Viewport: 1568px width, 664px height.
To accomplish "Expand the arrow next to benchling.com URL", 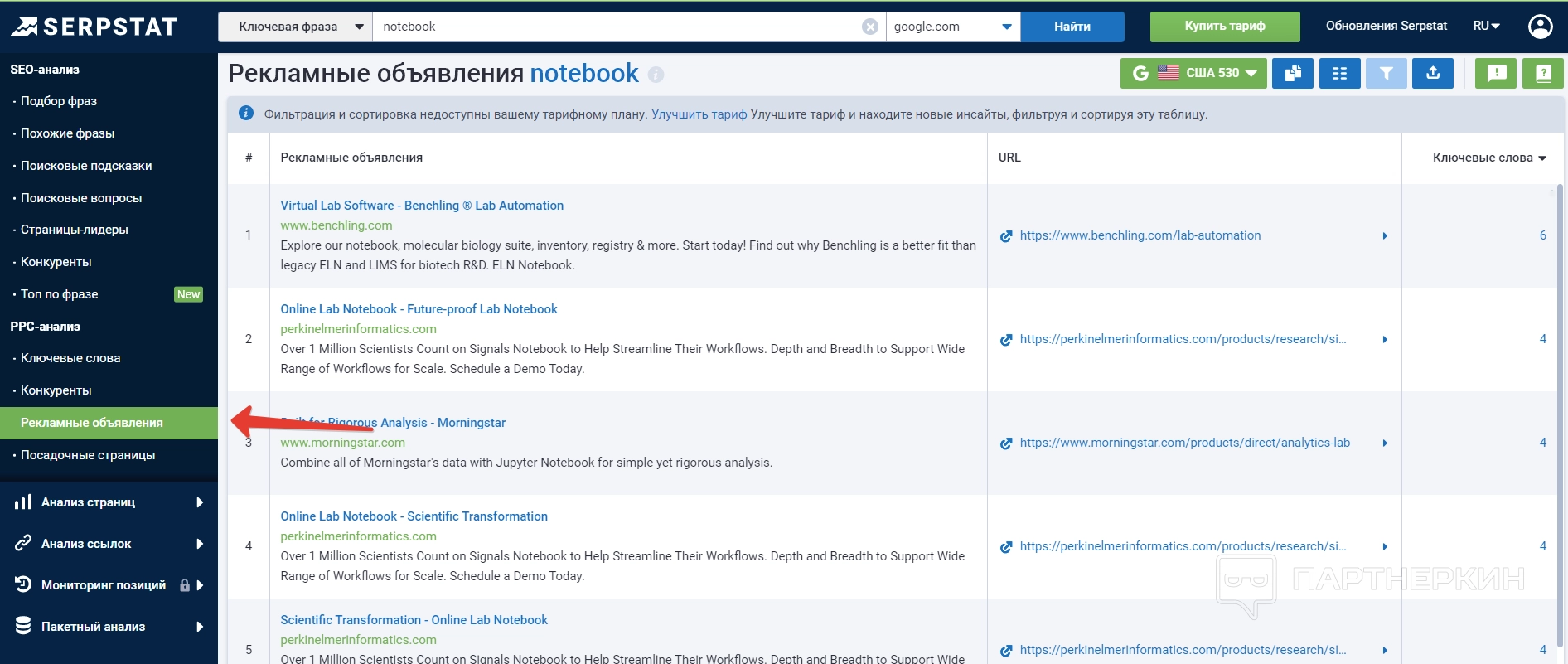I will [1385, 236].
